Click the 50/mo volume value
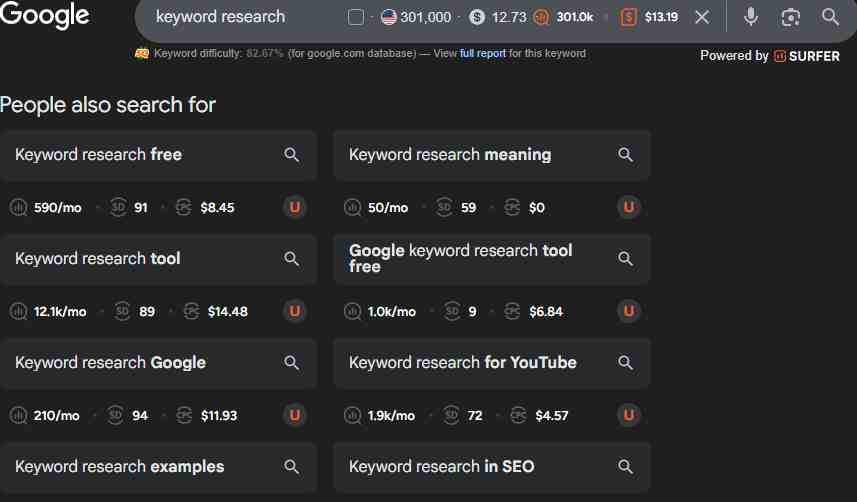The width and height of the screenshot is (857, 502). tap(388, 208)
